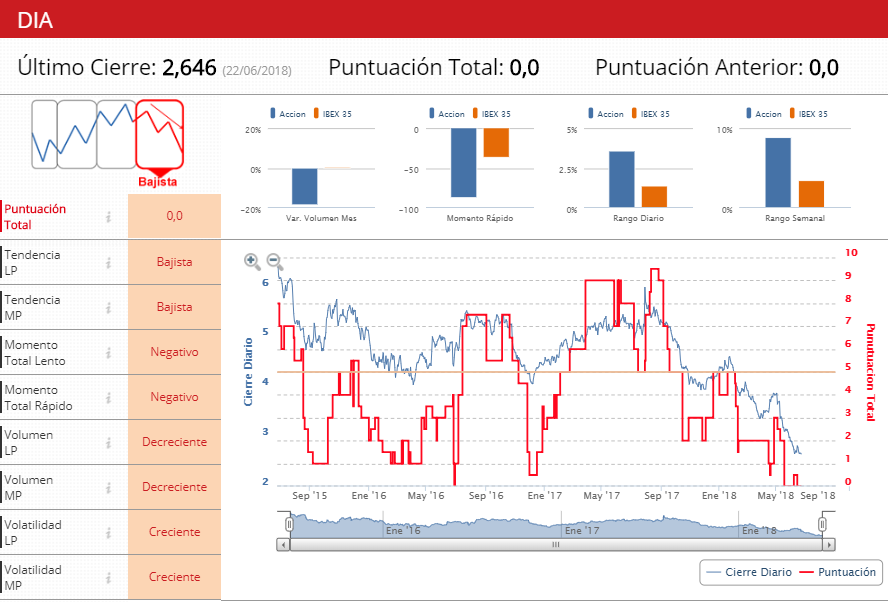Open info icon for Momento Total Rápido
Image resolution: width=888 pixels, height=602 pixels.
pyautogui.click(x=108, y=398)
